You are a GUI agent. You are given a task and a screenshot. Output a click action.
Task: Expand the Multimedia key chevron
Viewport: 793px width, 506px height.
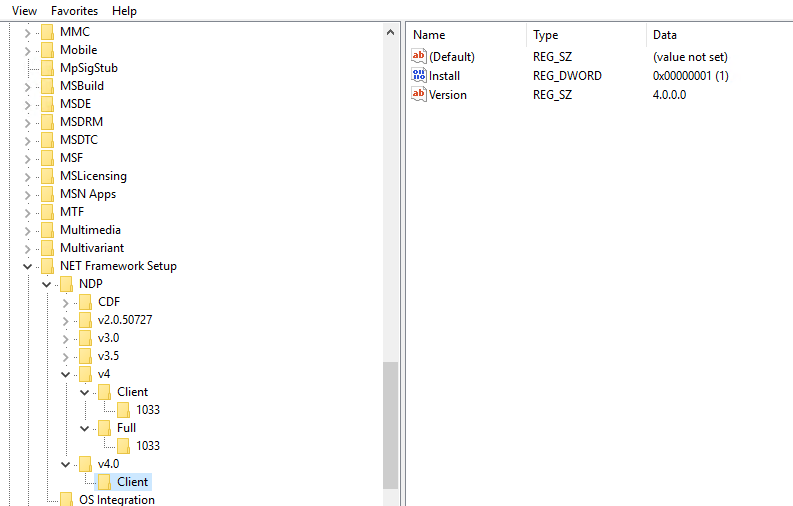click(27, 231)
